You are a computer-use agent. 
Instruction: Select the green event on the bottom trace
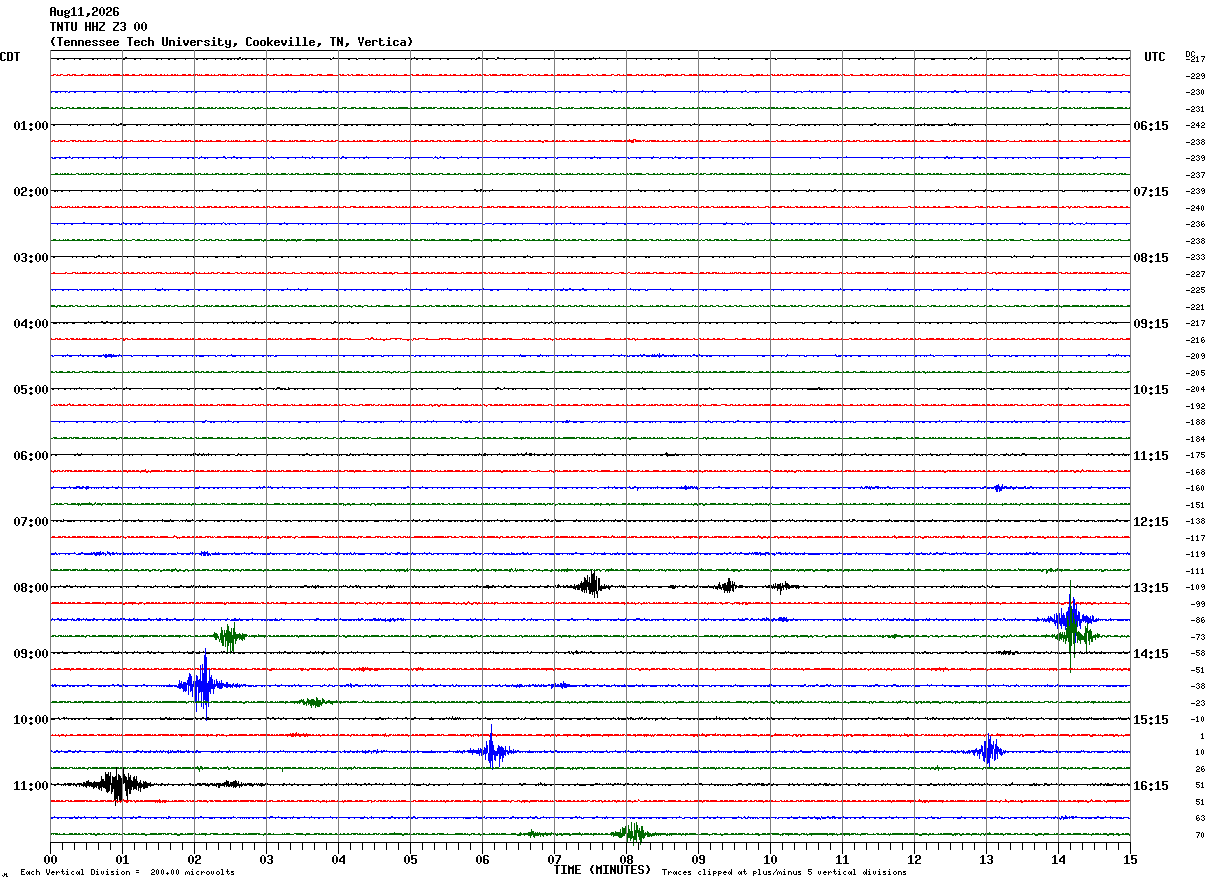[632, 833]
